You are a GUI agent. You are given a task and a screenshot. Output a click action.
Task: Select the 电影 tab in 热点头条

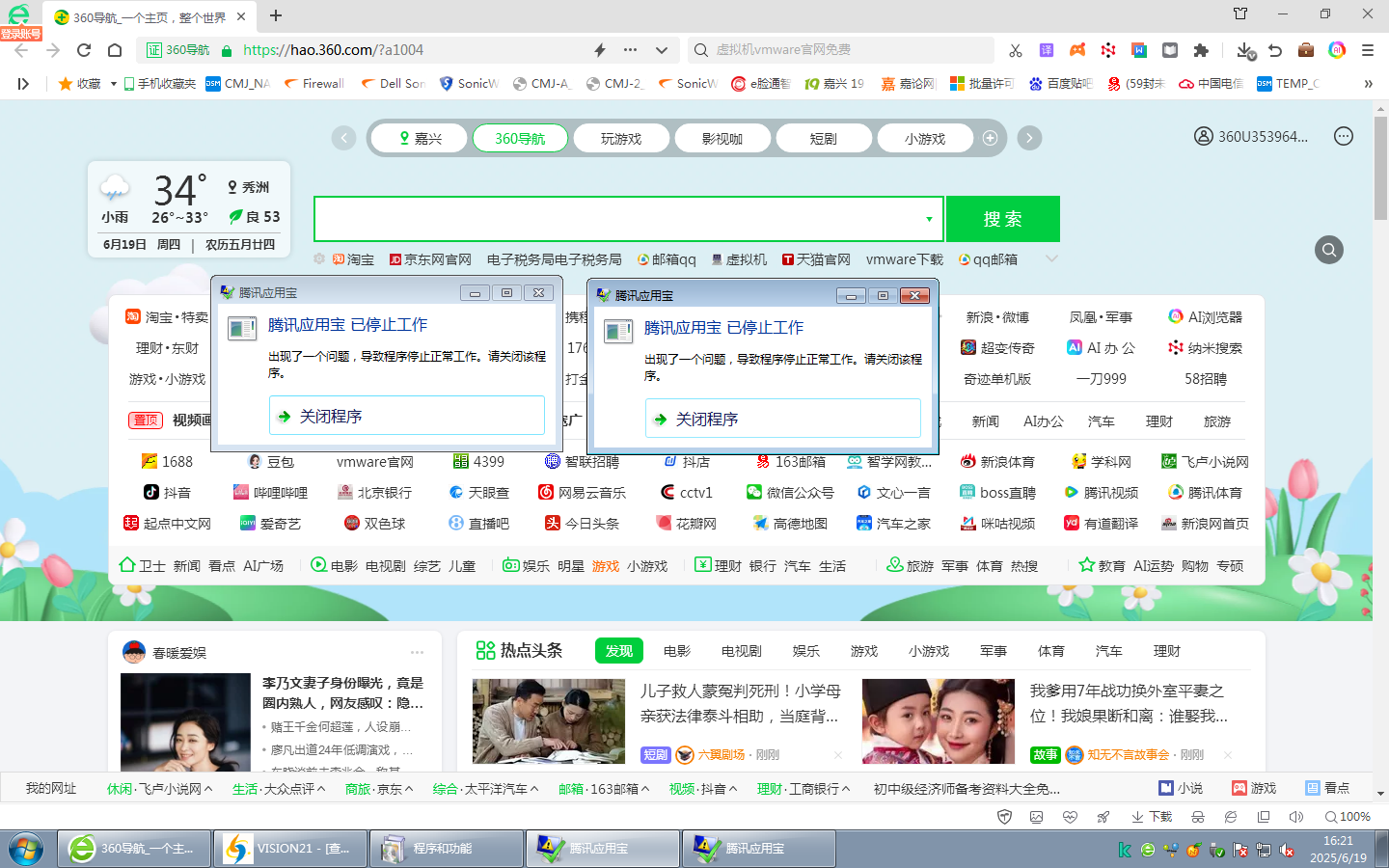tap(678, 650)
